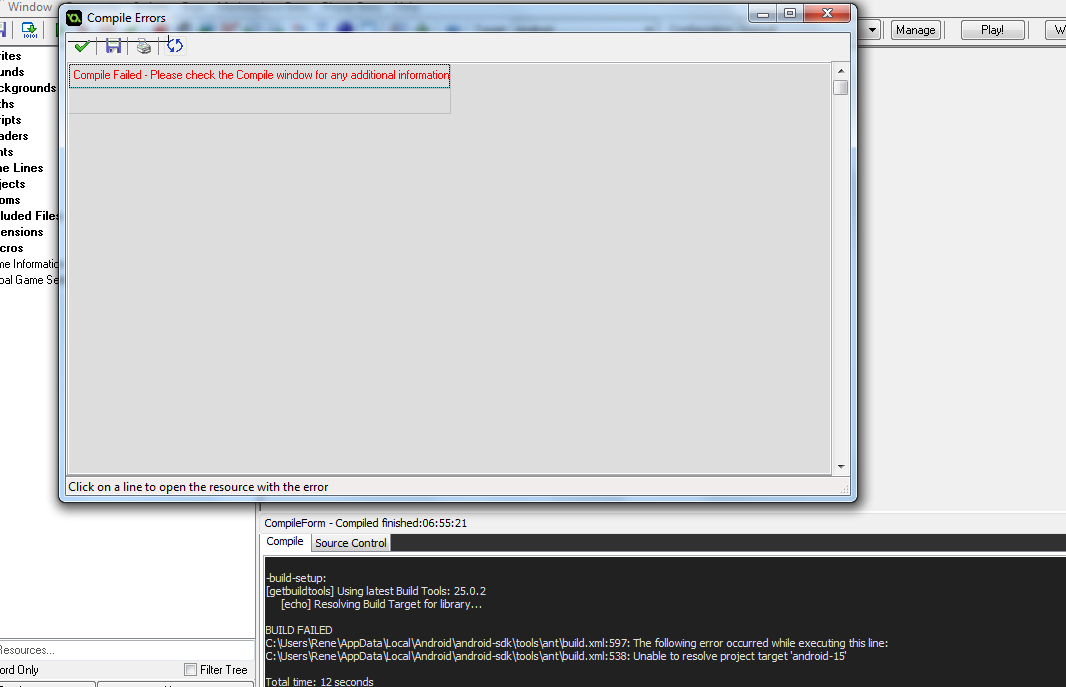Click the Manage button
1066x687 pixels.
click(x=915, y=30)
